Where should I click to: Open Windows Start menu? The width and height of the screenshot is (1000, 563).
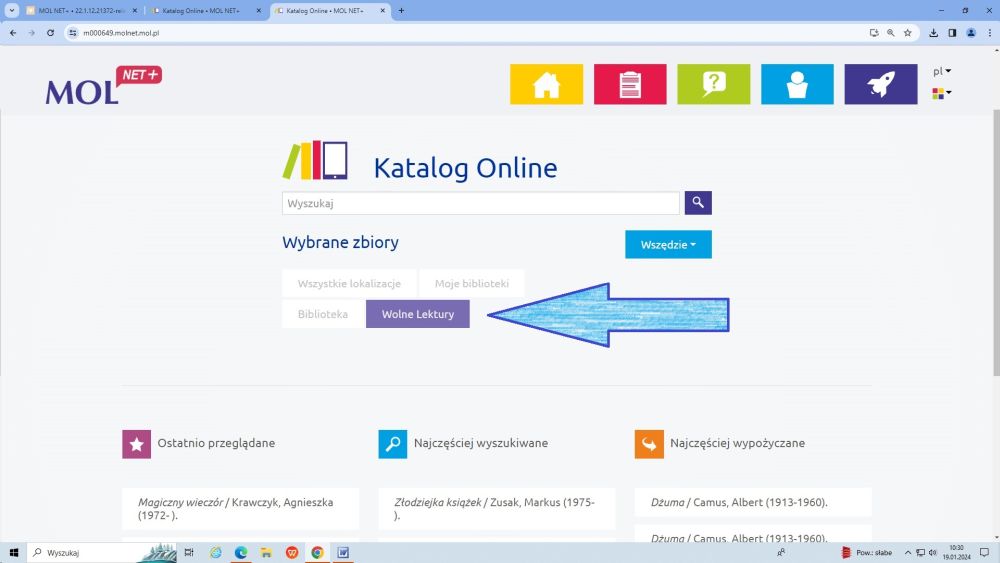coord(13,553)
